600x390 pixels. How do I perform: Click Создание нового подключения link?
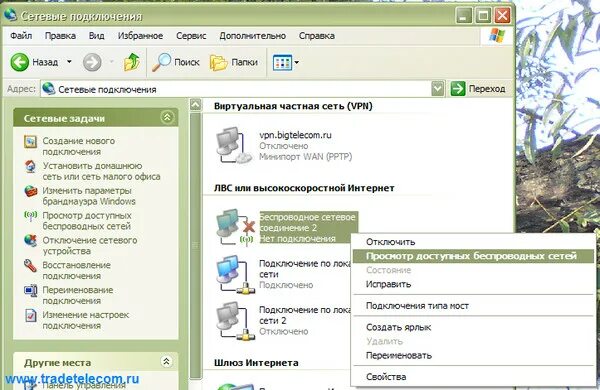[x=78, y=146]
